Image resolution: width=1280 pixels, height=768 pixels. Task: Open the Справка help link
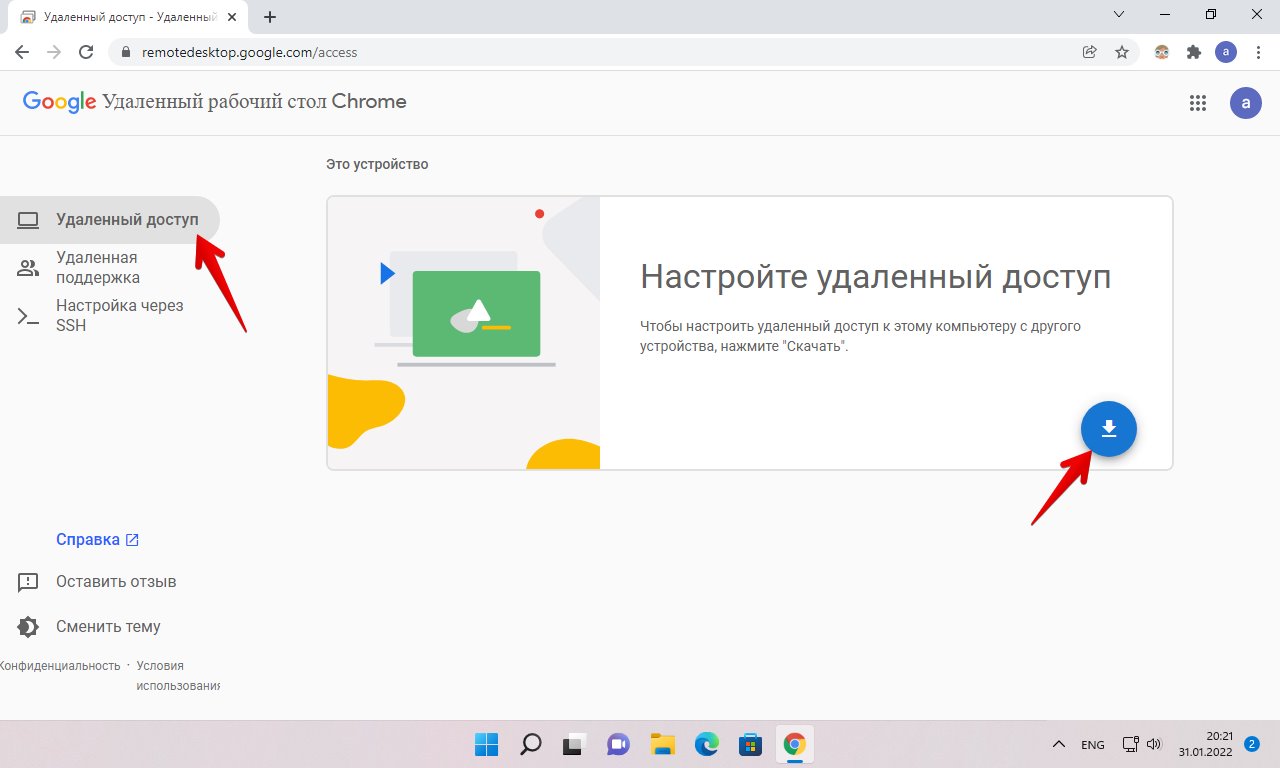coord(97,540)
